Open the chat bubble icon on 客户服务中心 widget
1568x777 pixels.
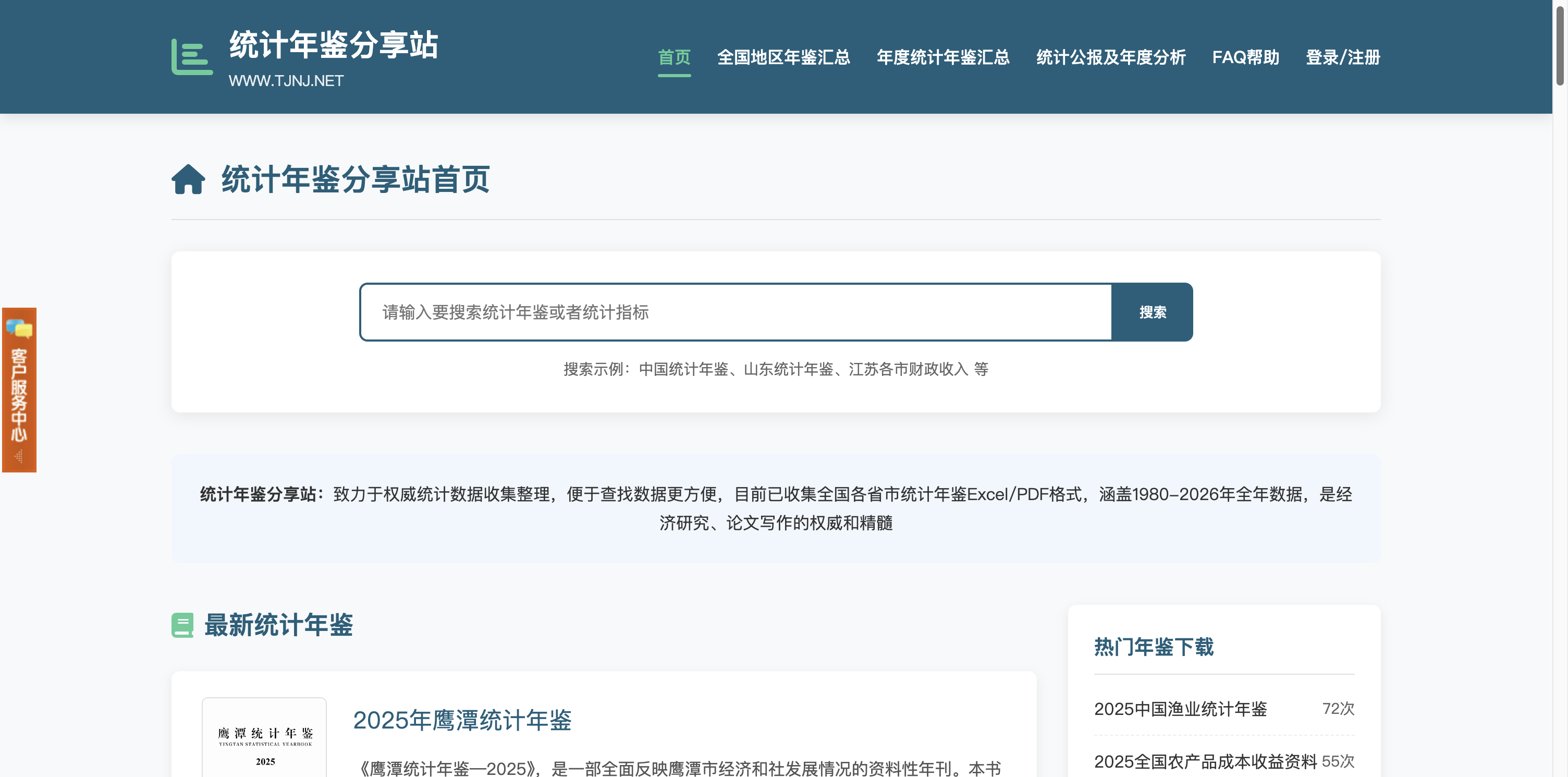[19, 328]
